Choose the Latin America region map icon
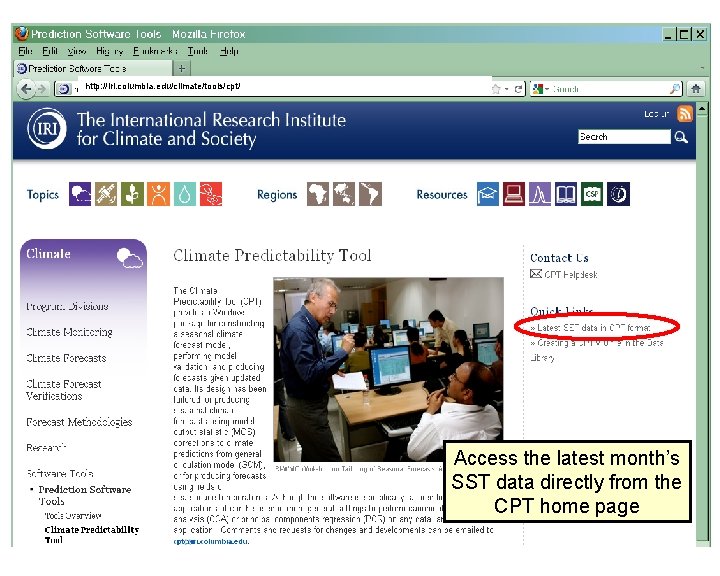The width and height of the screenshot is (720, 576). (371, 194)
